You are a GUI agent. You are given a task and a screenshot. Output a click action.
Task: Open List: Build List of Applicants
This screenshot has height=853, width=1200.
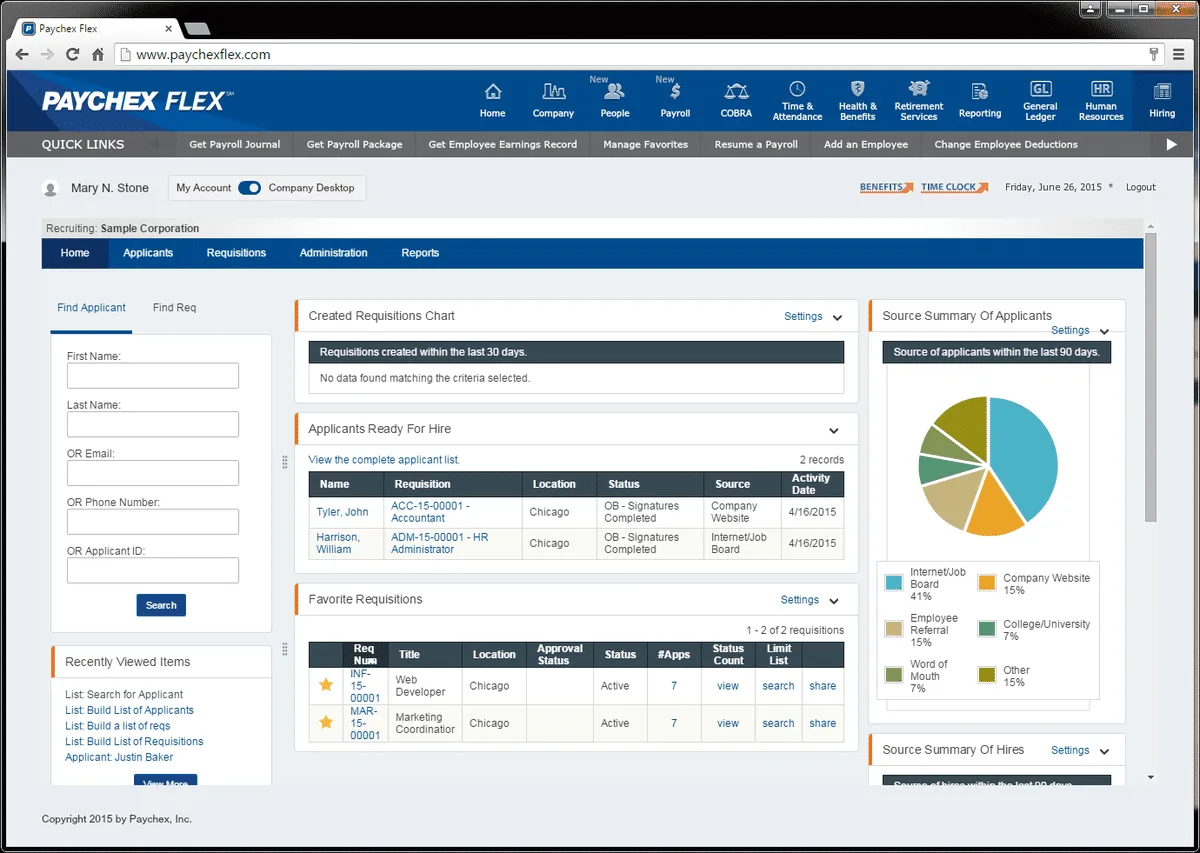[129, 710]
